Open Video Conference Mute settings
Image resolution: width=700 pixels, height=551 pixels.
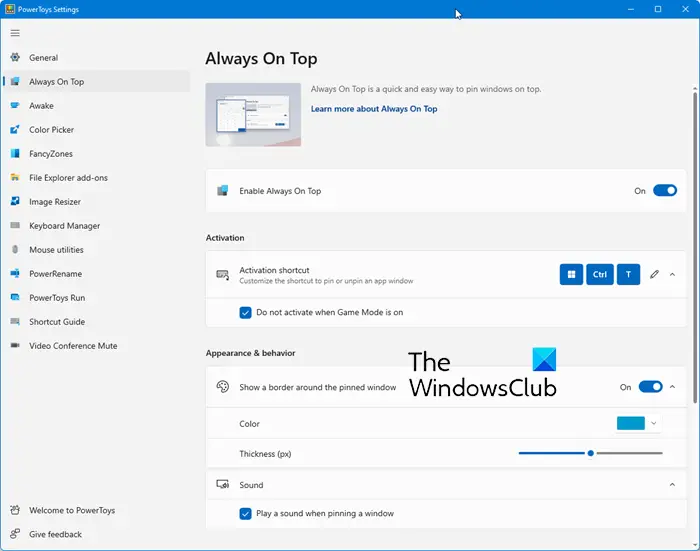[96, 346]
